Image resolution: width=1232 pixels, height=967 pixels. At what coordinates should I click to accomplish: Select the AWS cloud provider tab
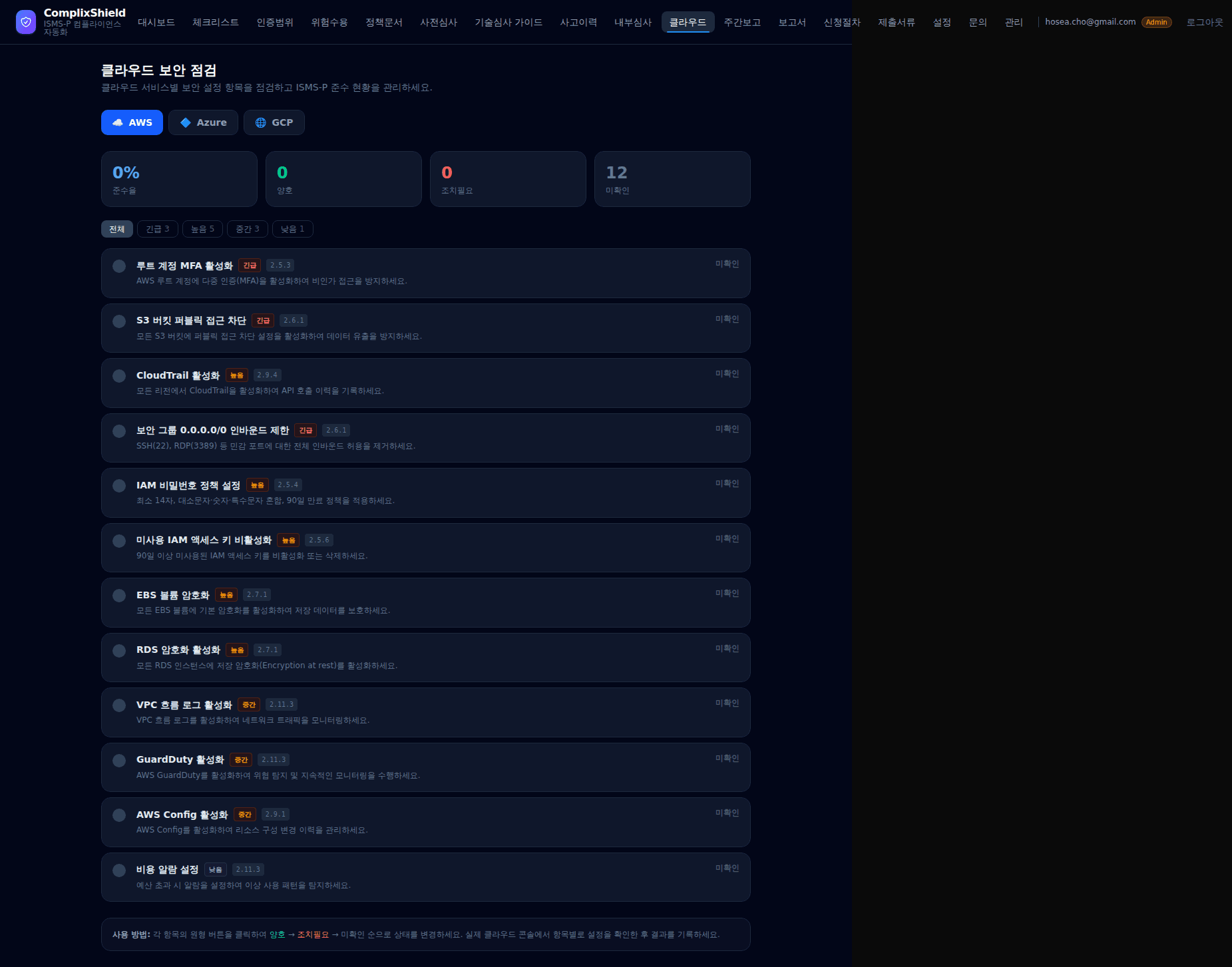click(132, 122)
